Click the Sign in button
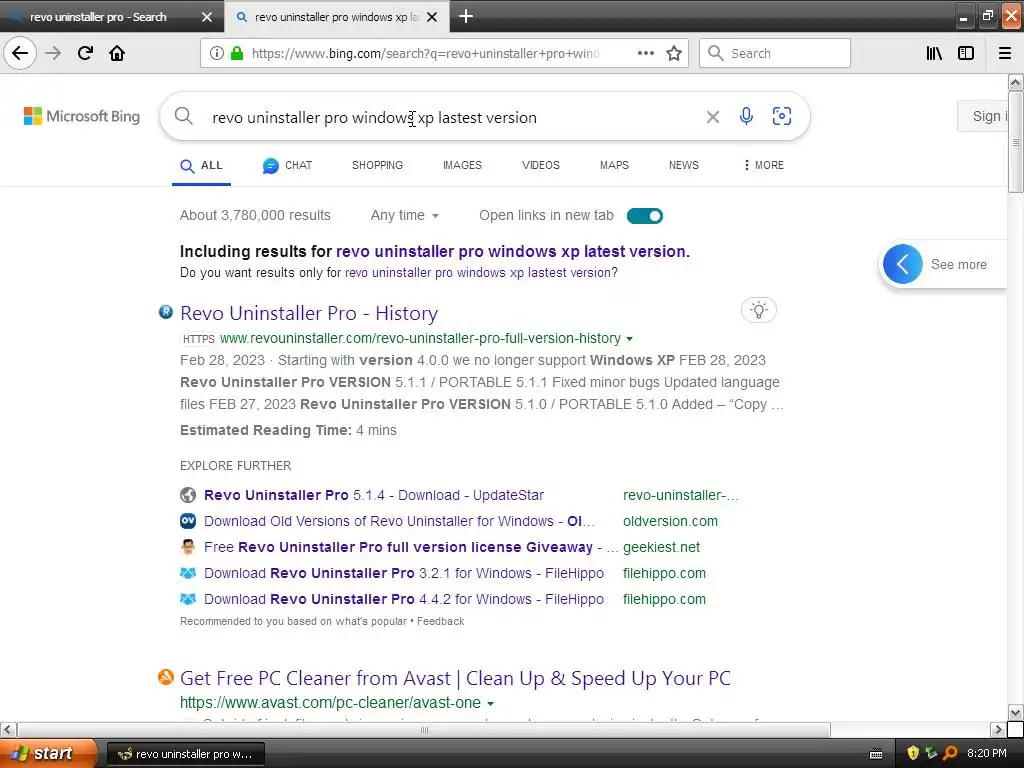 (x=983, y=116)
